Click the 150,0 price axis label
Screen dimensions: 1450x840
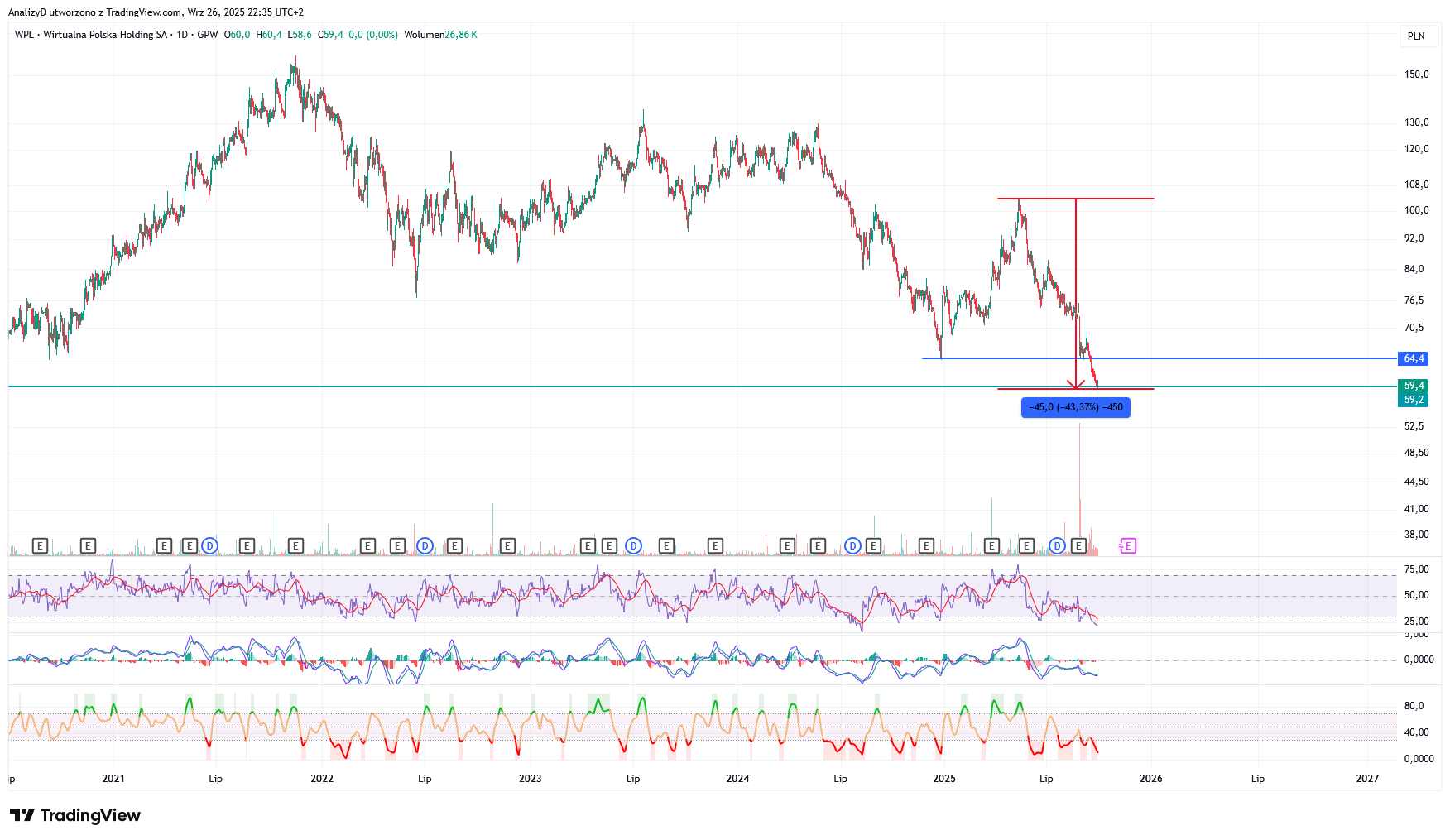pyautogui.click(x=1416, y=74)
